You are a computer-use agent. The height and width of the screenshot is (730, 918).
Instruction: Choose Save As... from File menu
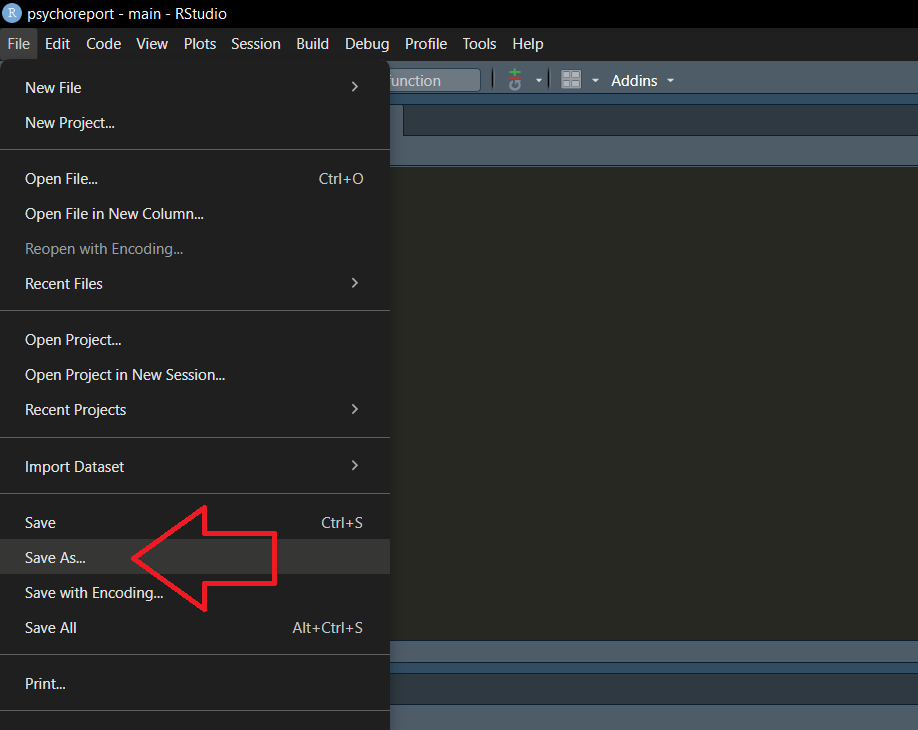[56, 558]
